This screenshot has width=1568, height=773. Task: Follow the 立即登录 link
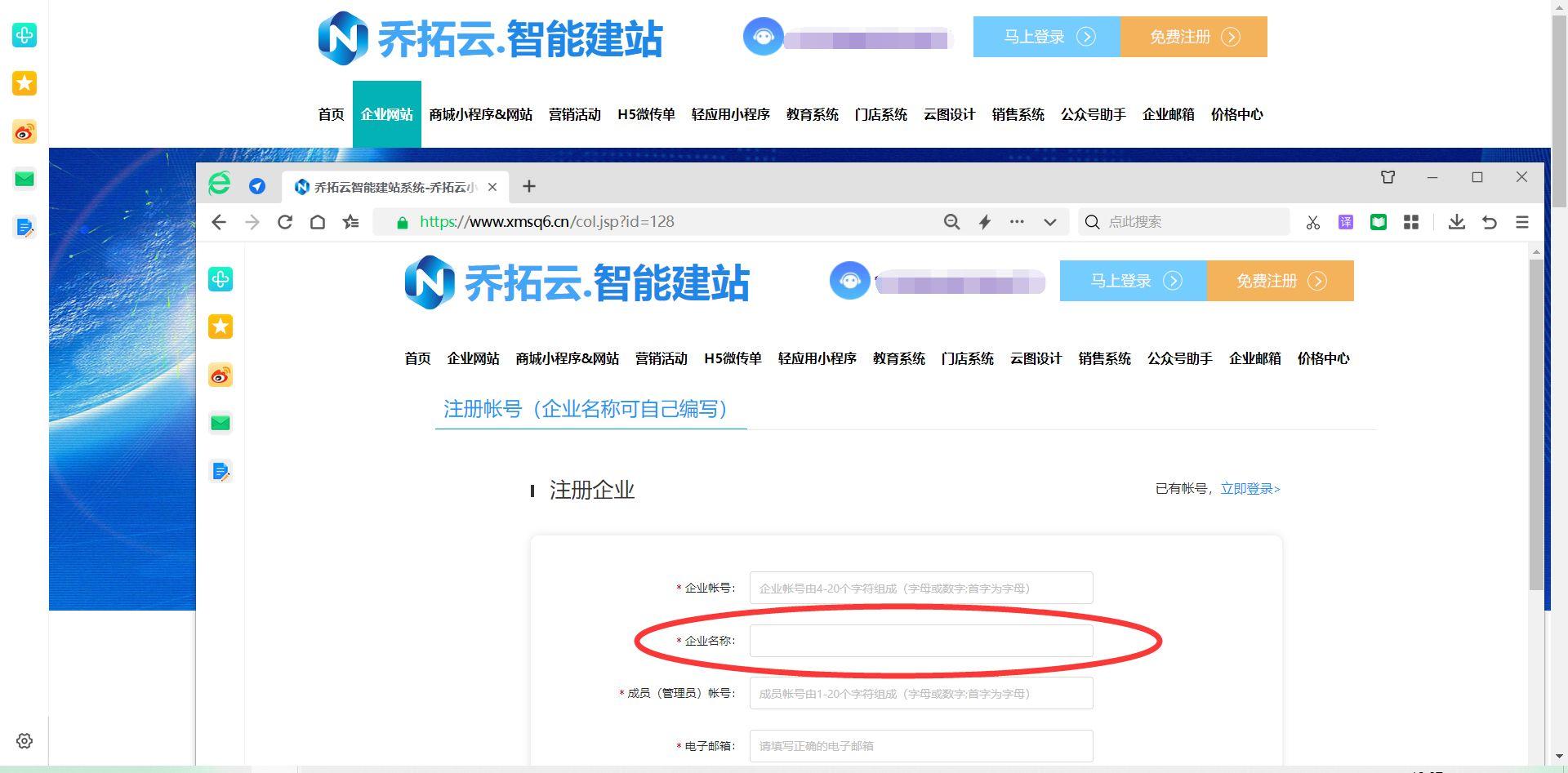point(1250,489)
